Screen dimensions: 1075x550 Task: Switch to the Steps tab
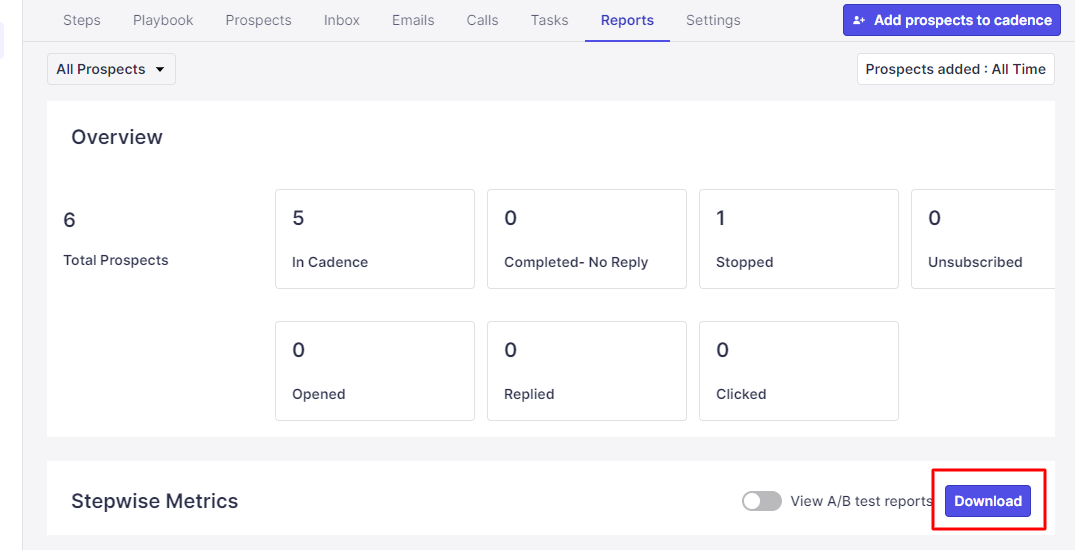[82, 20]
